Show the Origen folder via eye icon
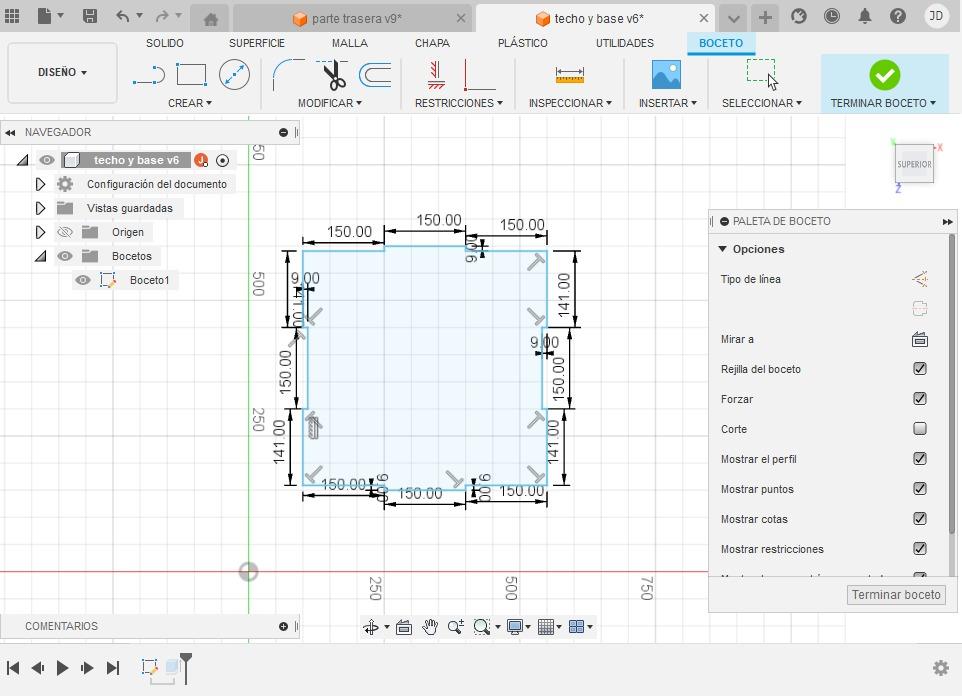The width and height of the screenshot is (962, 696). click(65, 232)
